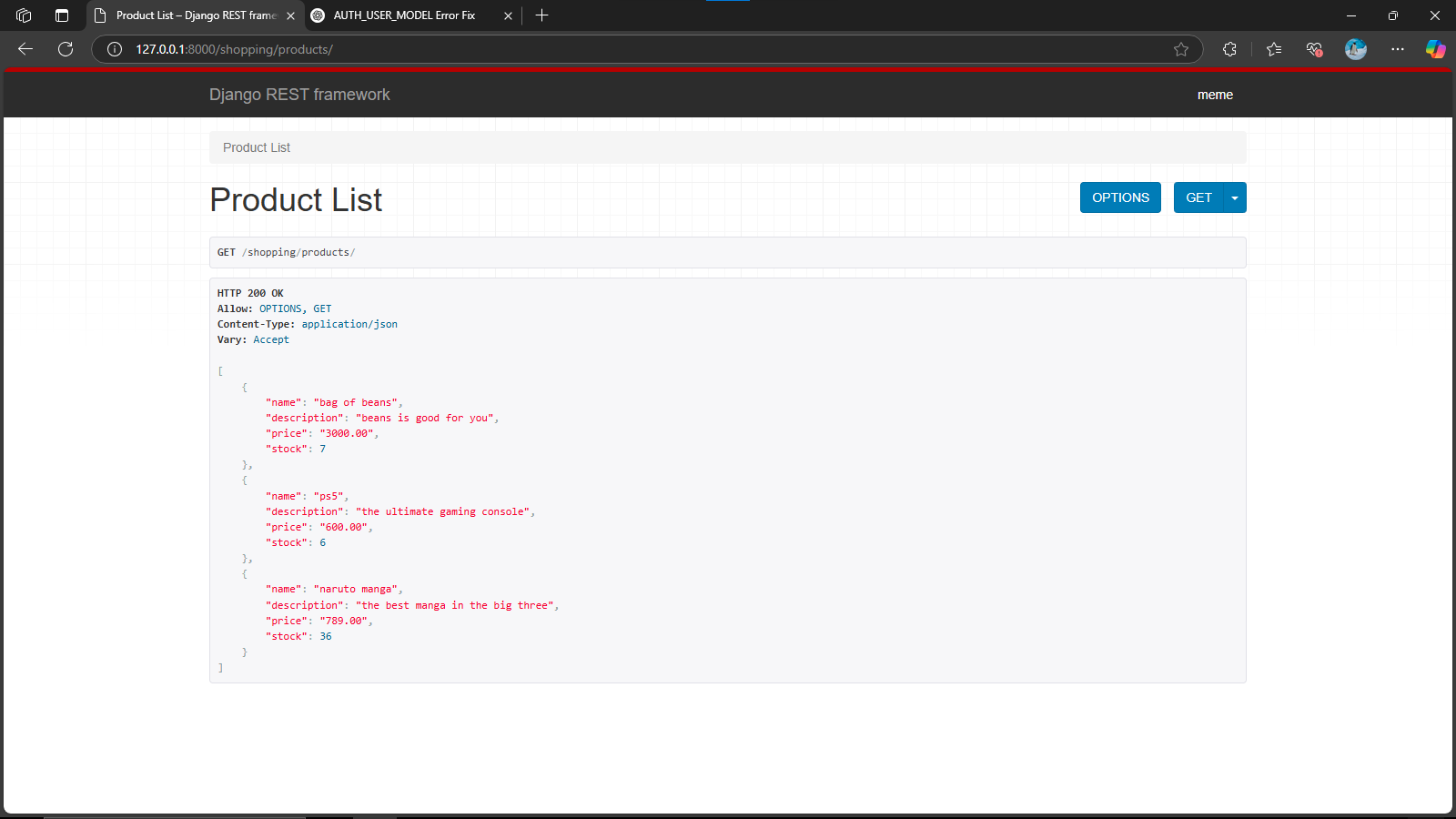1456x819 pixels.
Task: Click the Product List page heading
Action: [296, 200]
